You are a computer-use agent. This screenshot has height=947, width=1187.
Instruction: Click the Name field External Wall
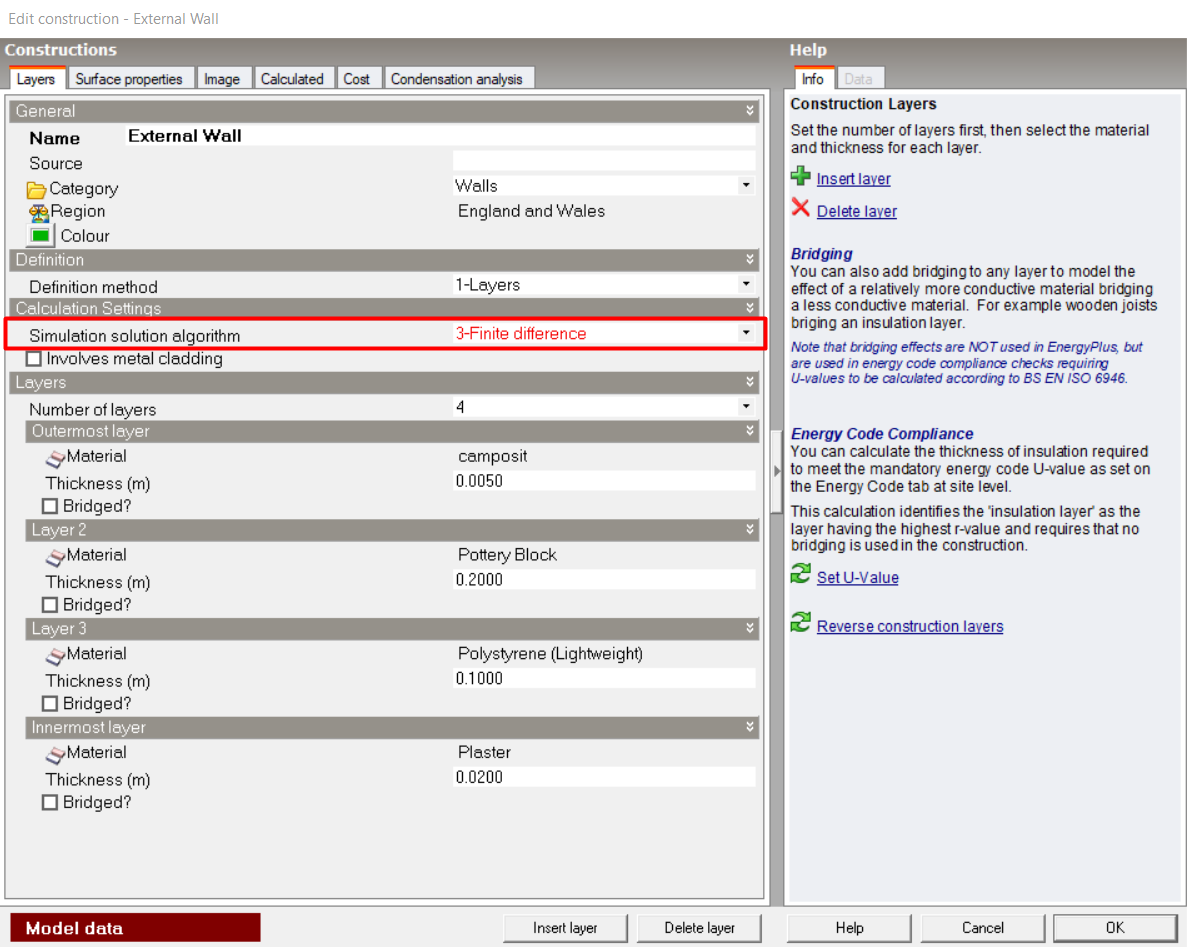(x=441, y=136)
